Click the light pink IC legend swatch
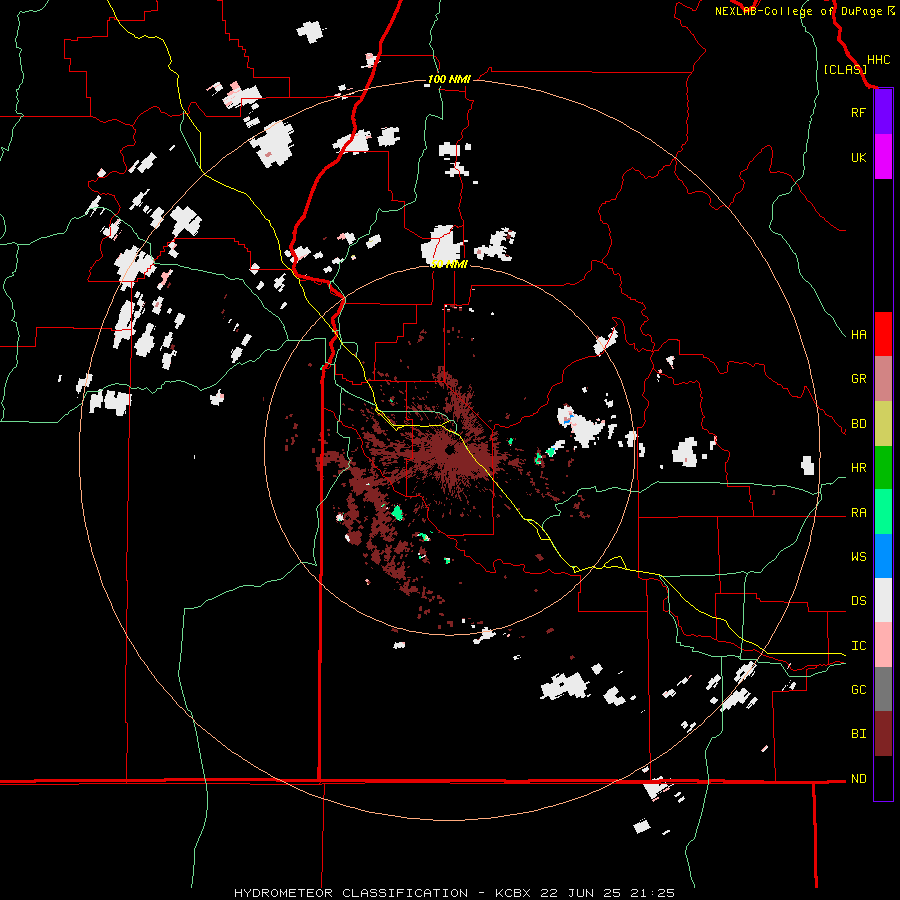The image size is (900, 900). (x=883, y=645)
